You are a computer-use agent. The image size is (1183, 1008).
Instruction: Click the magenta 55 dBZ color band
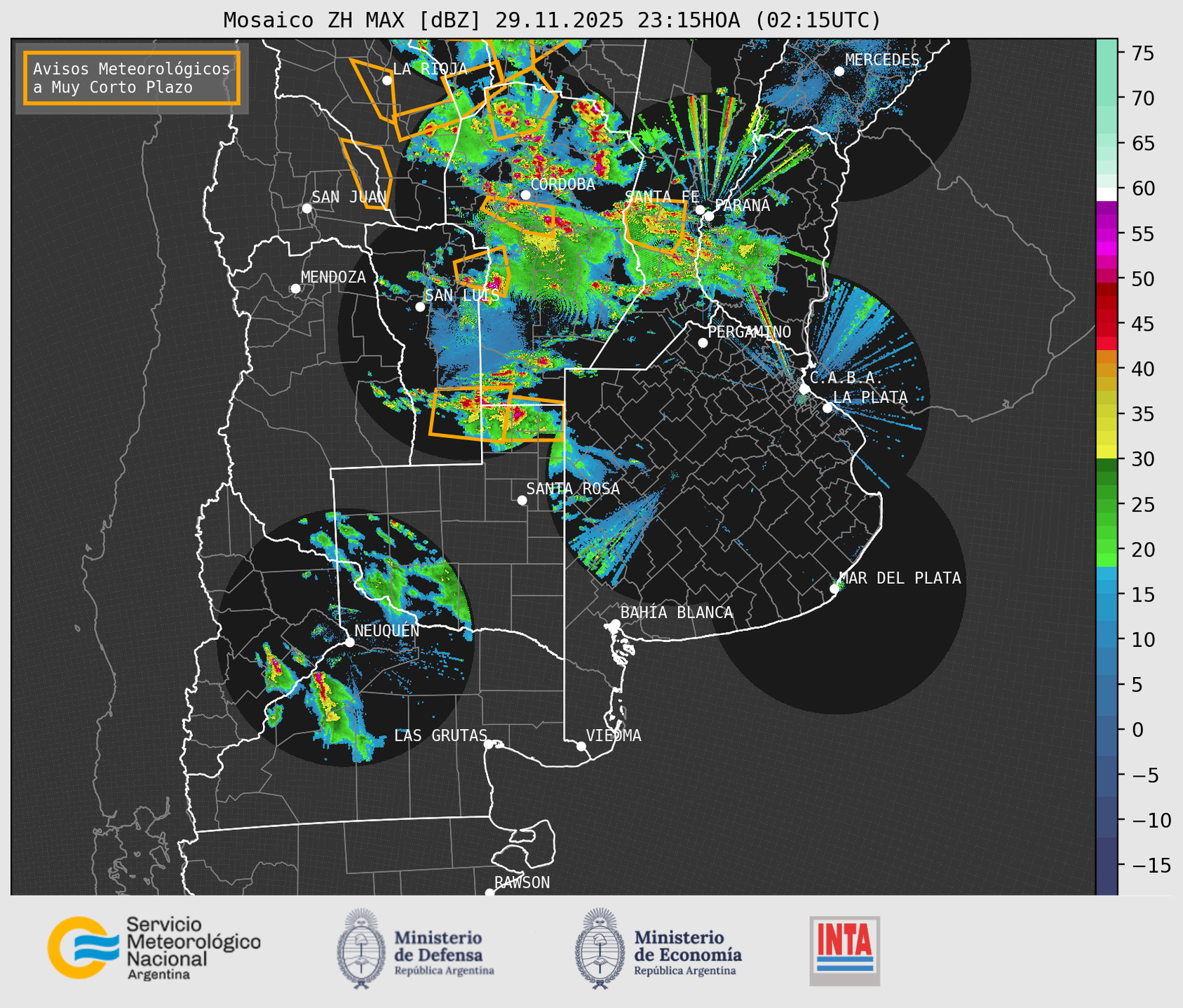tap(1107, 234)
